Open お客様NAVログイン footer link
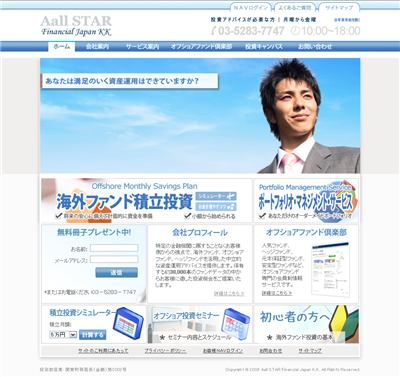The width and height of the screenshot is (400, 377). [x=223, y=351]
